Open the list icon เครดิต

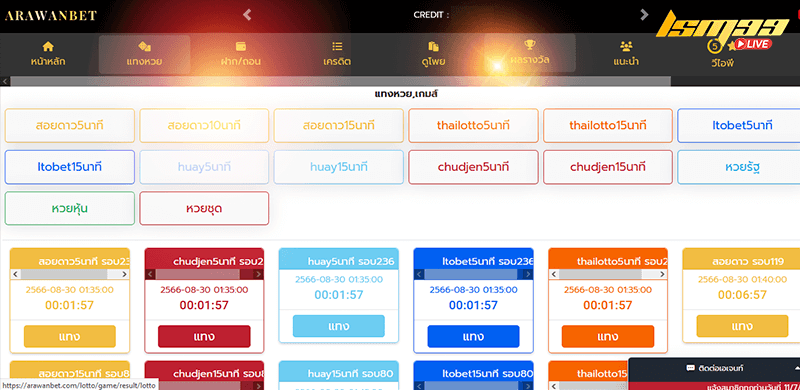click(337, 54)
